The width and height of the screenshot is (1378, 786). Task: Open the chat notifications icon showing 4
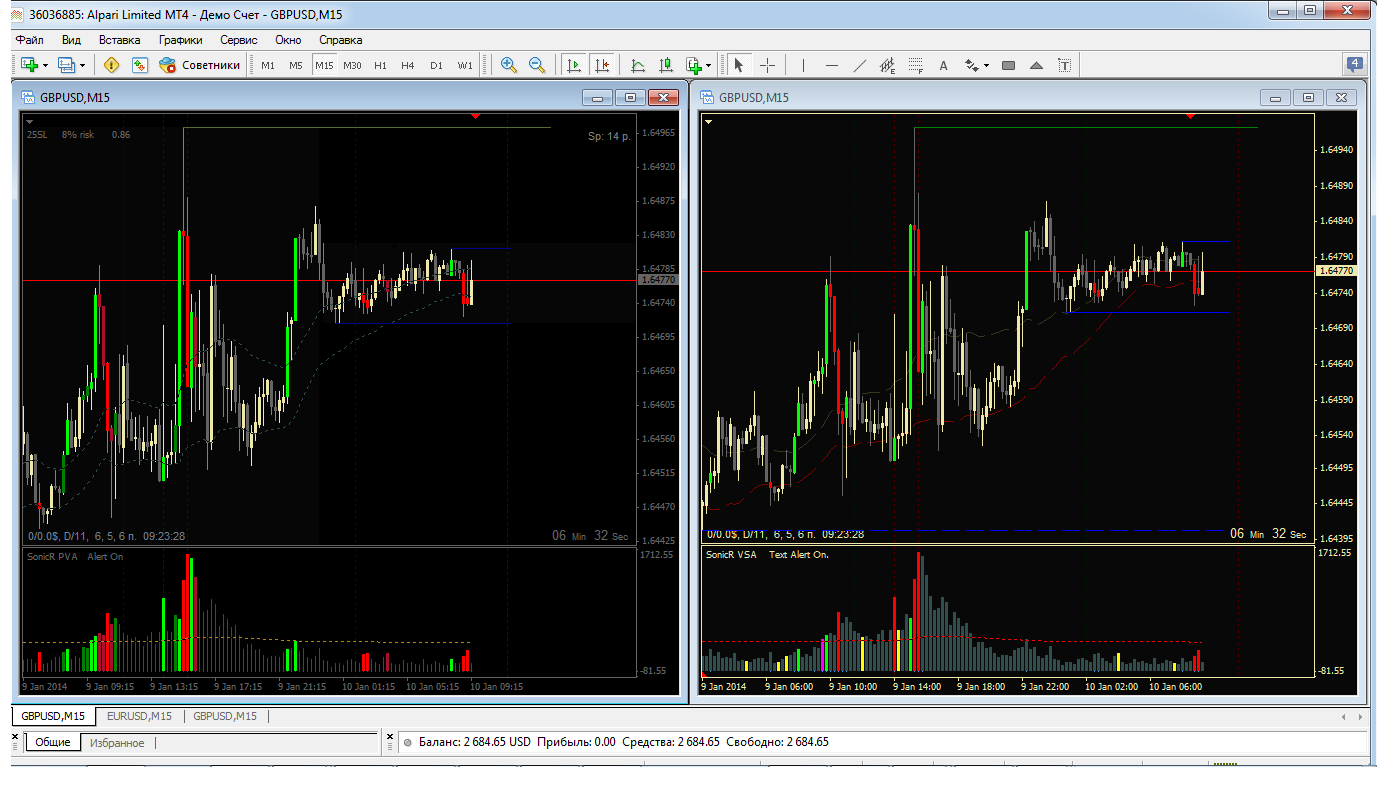coord(1354,64)
